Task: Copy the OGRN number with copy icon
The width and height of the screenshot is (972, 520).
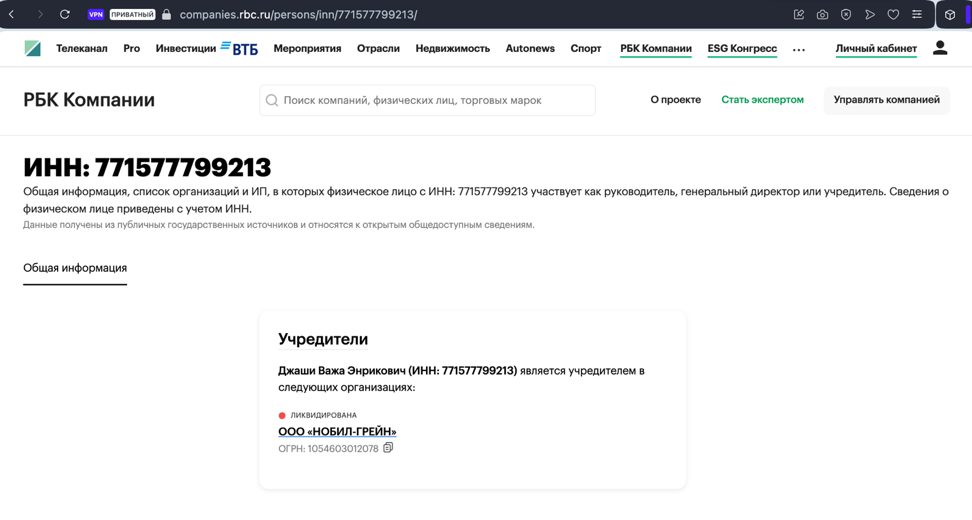Action: coord(388,448)
